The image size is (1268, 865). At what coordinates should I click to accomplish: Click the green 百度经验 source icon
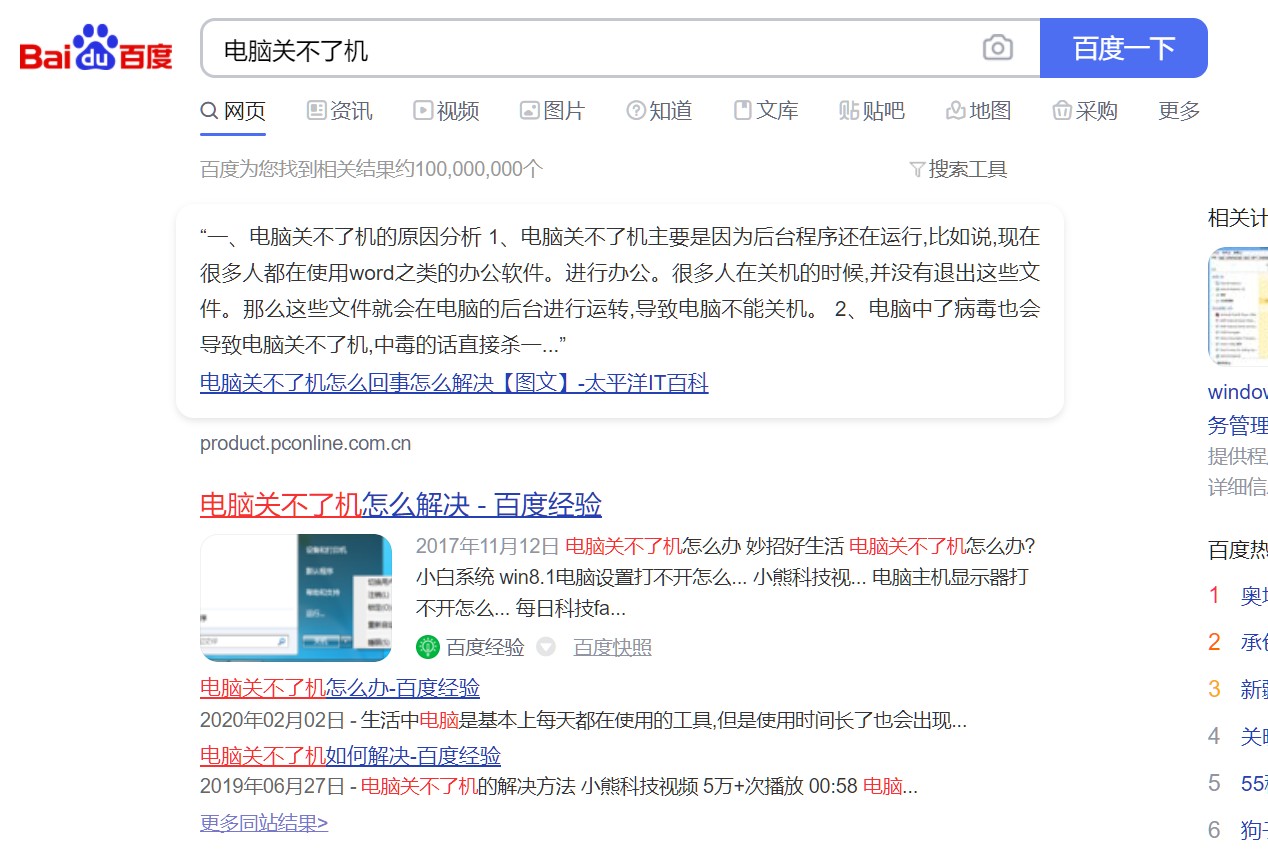click(x=428, y=647)
